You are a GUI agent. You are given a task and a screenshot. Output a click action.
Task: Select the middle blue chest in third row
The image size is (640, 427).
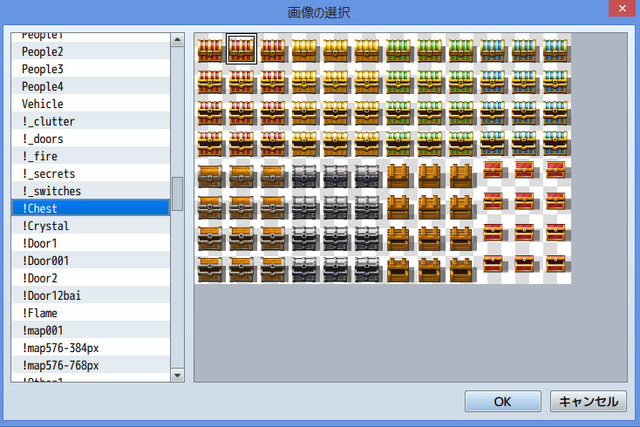coord(524,113)
